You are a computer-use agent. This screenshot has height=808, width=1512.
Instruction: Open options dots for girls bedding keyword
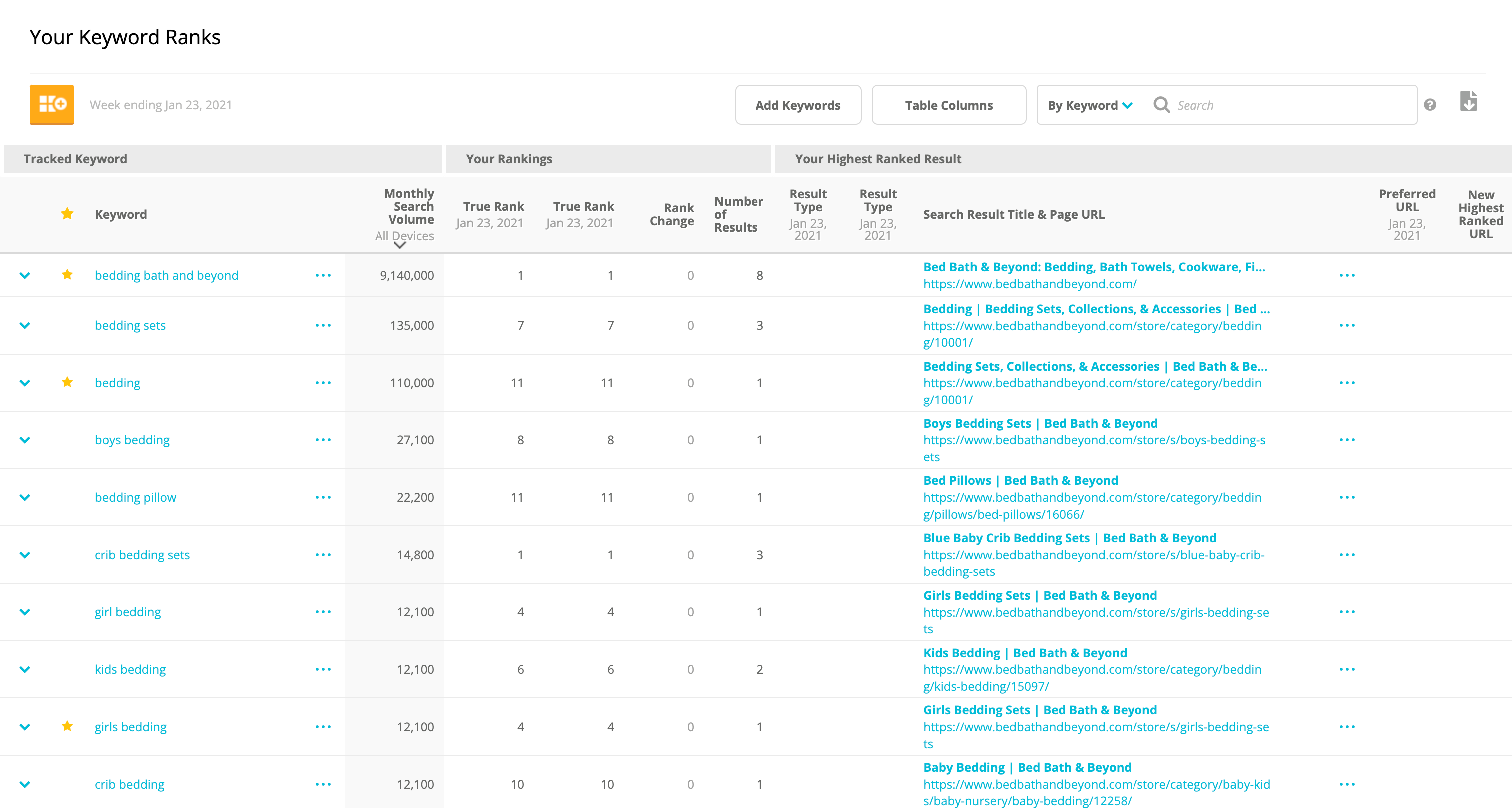(323, 727)
